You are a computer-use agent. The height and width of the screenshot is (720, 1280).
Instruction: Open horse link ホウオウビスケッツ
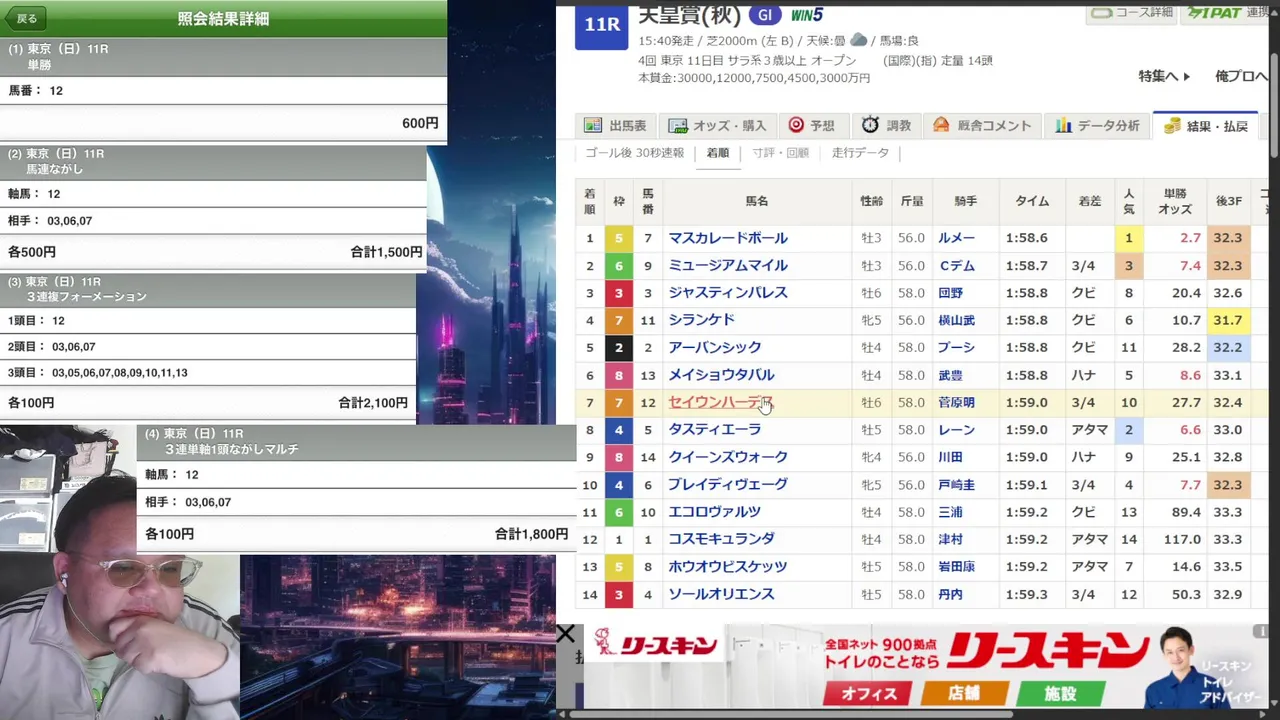(728, 566)
